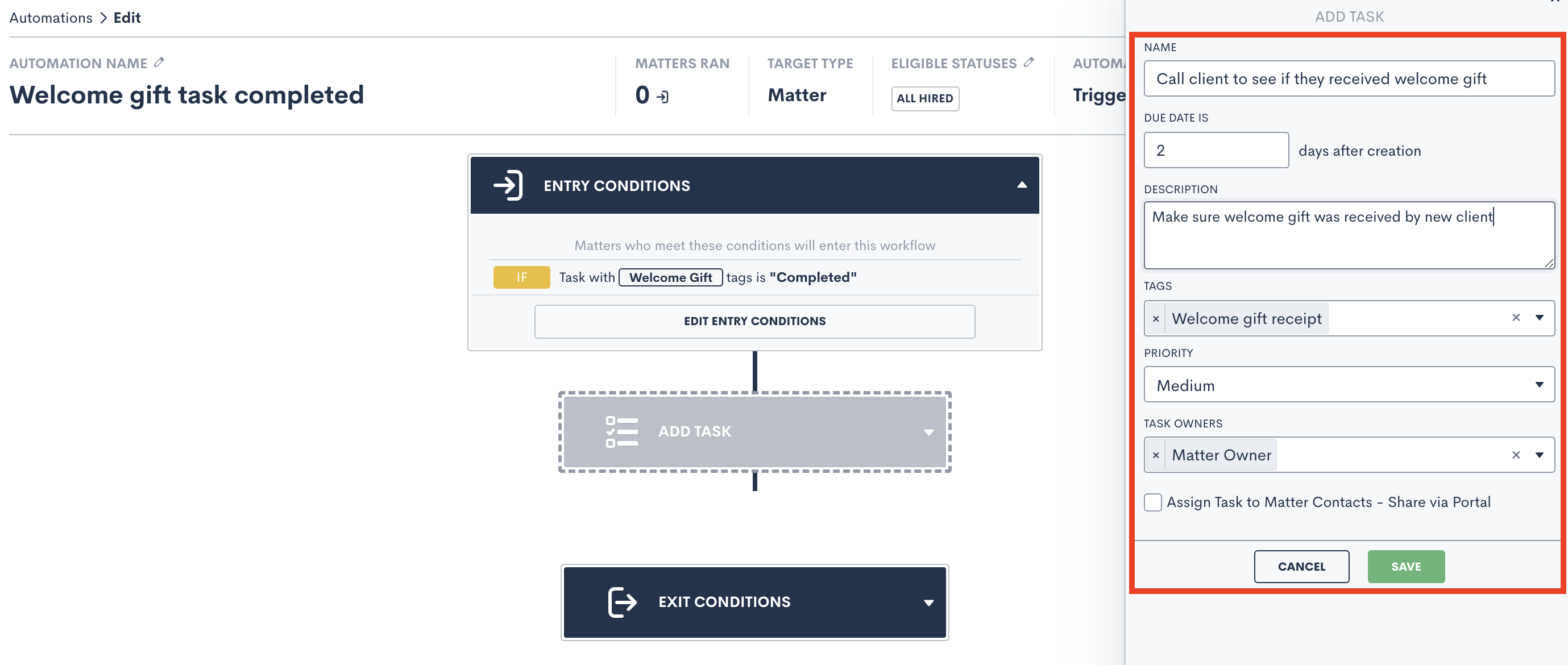Open the Tags dropdown arrow

click(x=1540, y=318)
